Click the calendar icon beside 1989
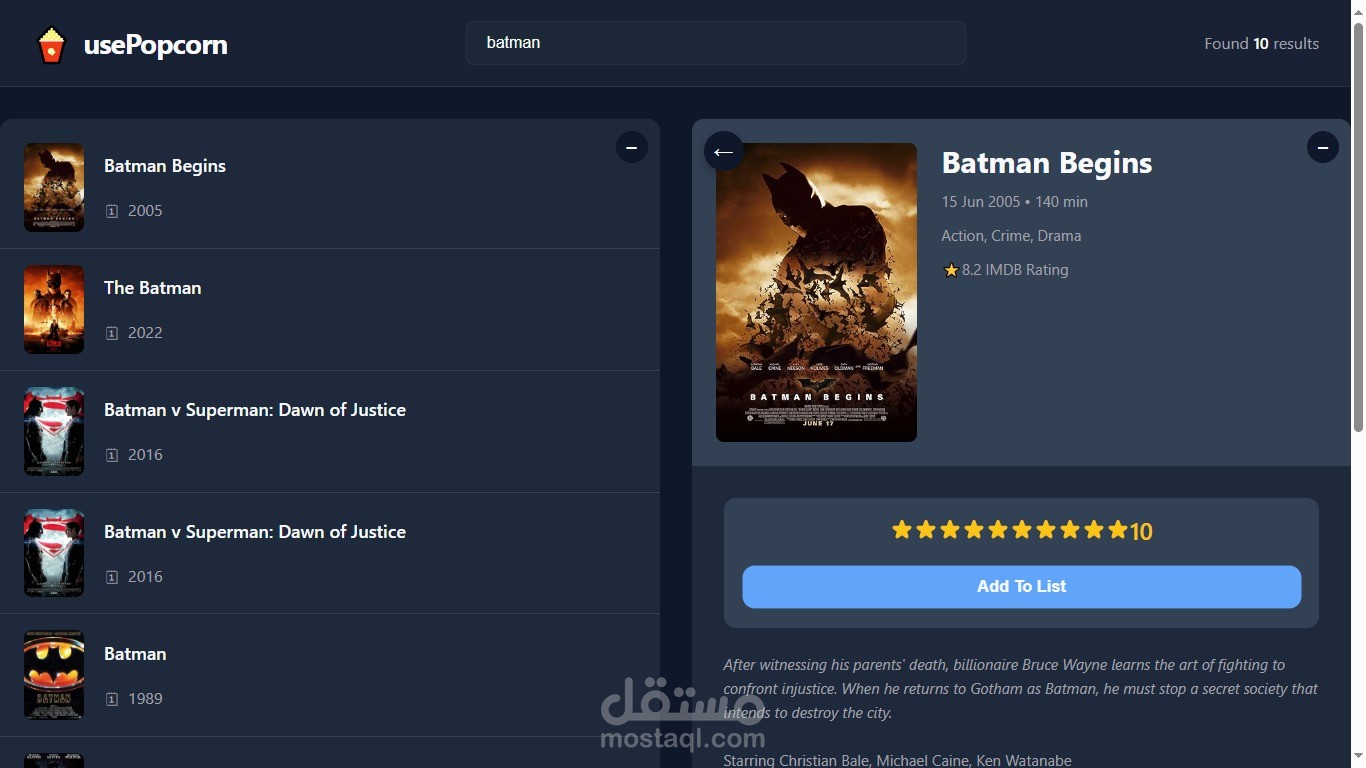Image resolution: width=1366 pixels, height=768 pixels. 112,699
